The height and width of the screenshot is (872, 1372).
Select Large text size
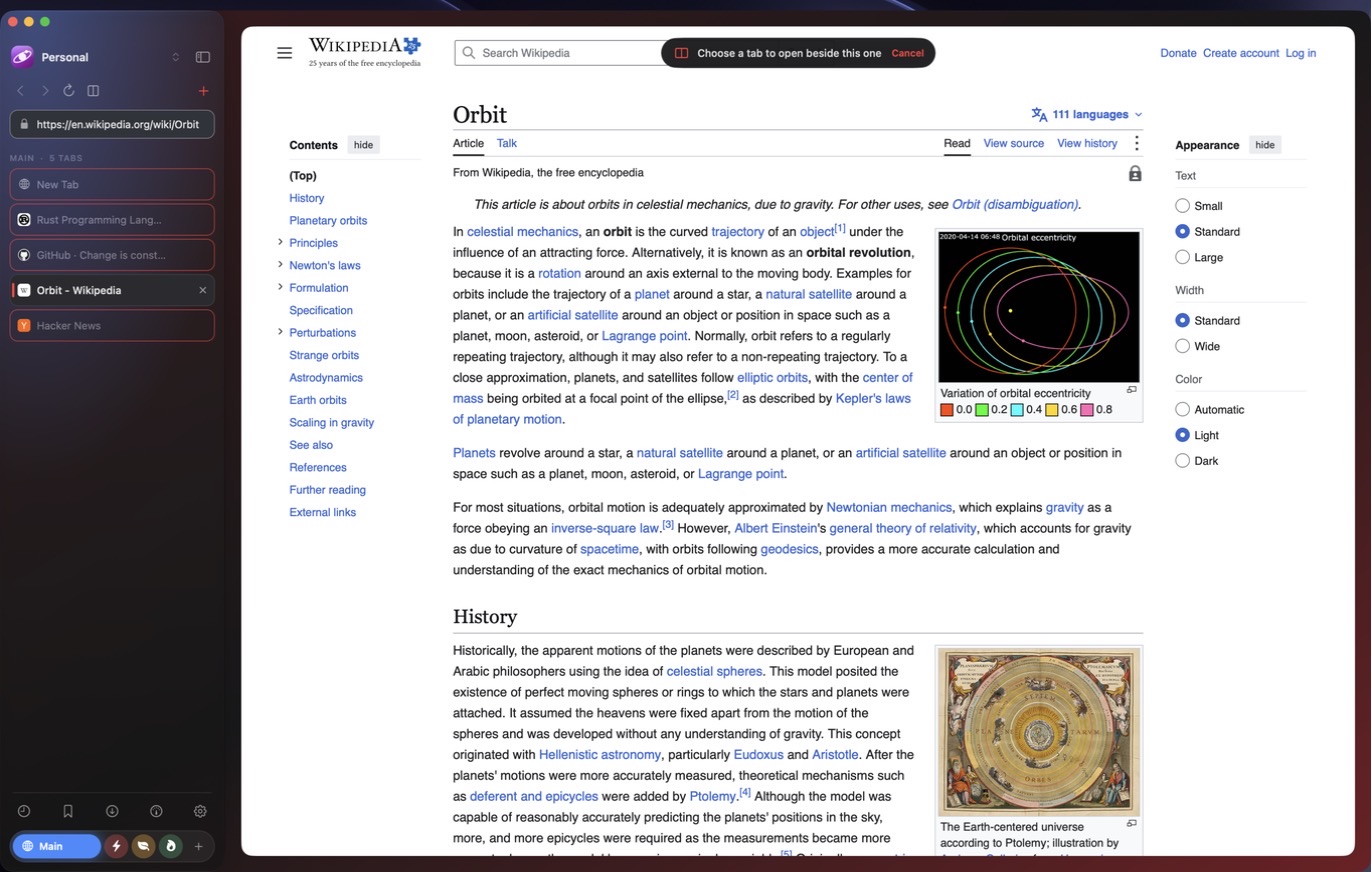point(1182,257)
